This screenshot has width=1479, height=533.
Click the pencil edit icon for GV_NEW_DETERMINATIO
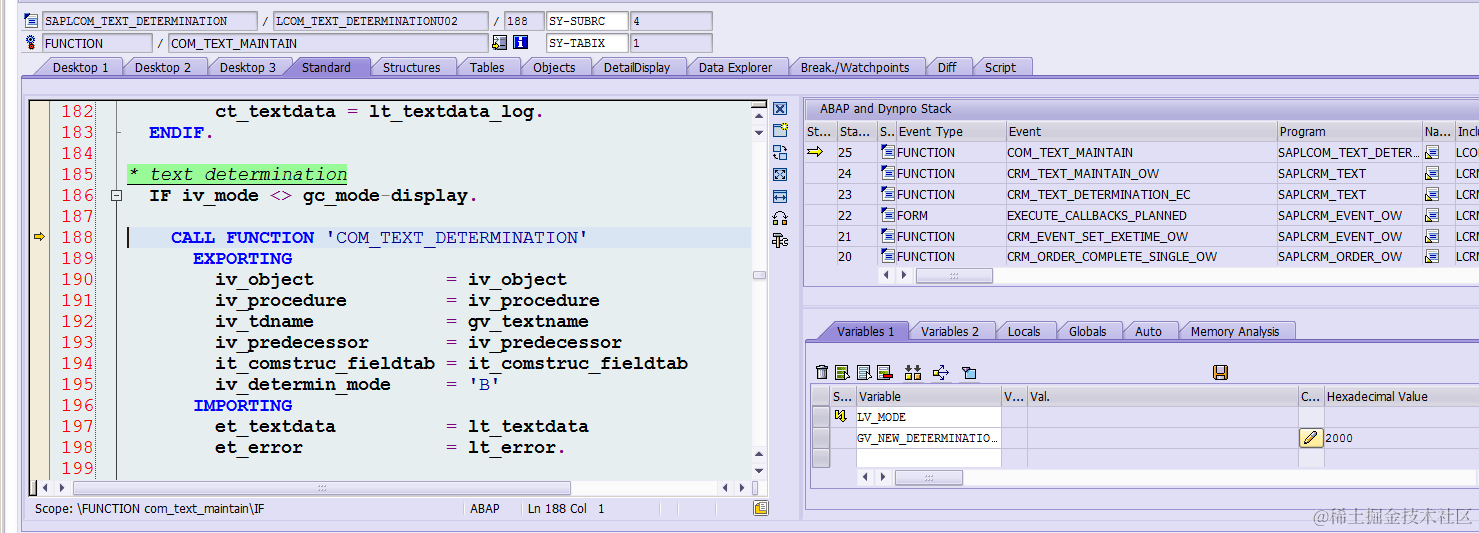(1311, 438)
